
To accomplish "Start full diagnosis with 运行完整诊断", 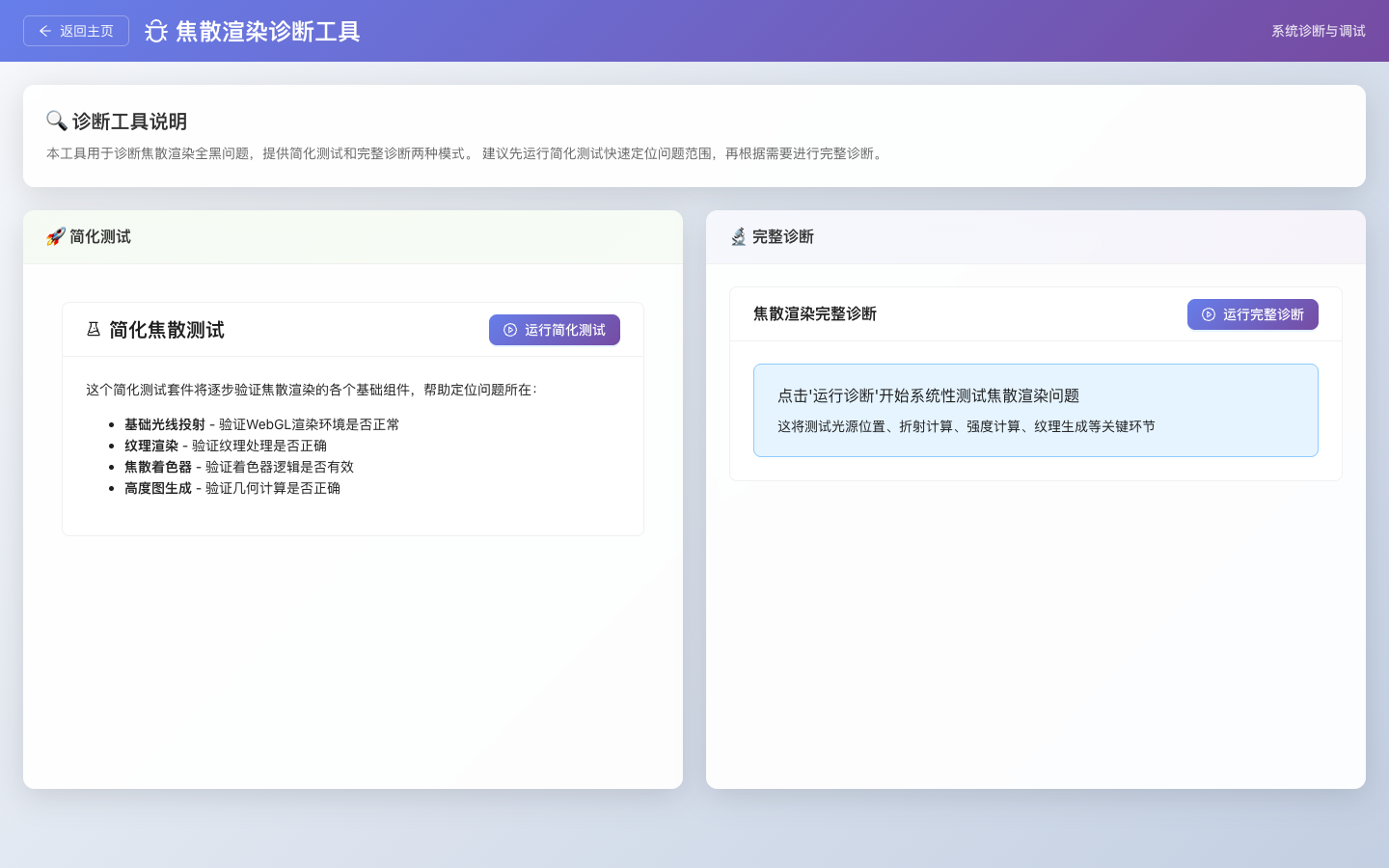I will coord(1253,314).
